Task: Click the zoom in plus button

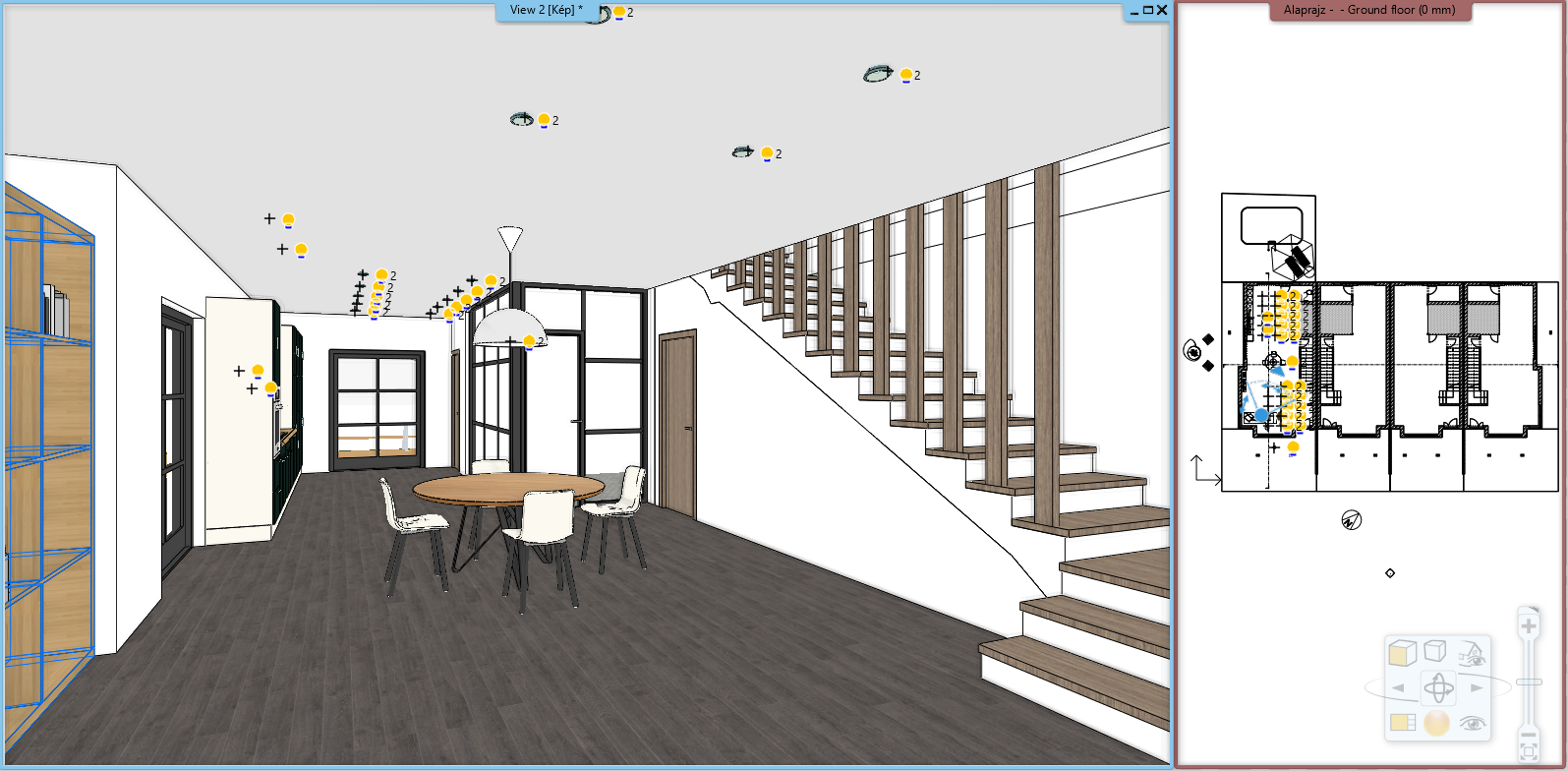Action: 1528,626
